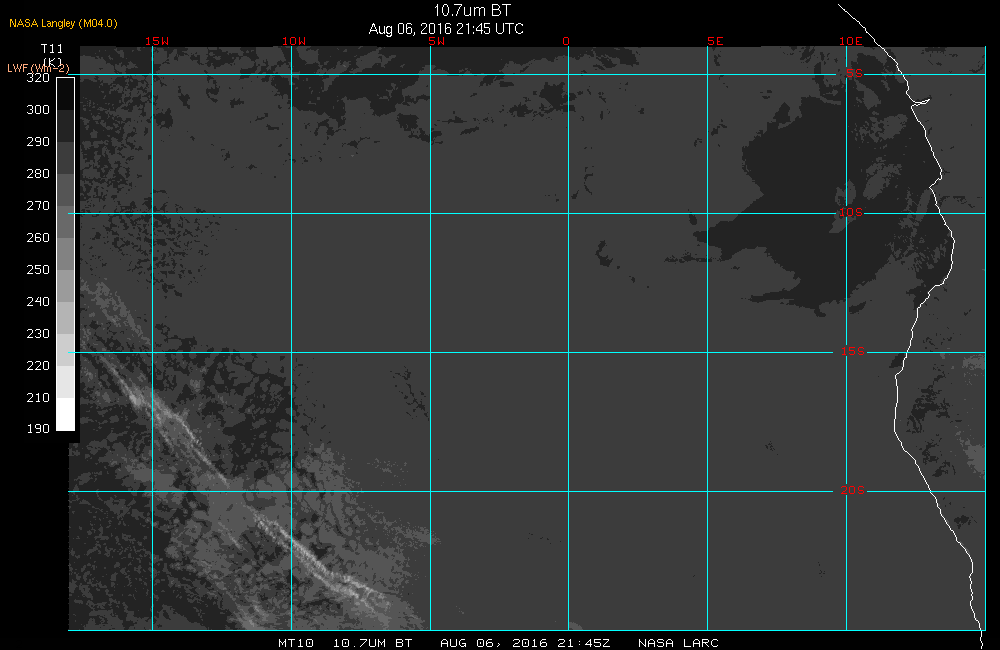
Task: Click the 210 value on the colorbar scale
Action: pos(38,397)
